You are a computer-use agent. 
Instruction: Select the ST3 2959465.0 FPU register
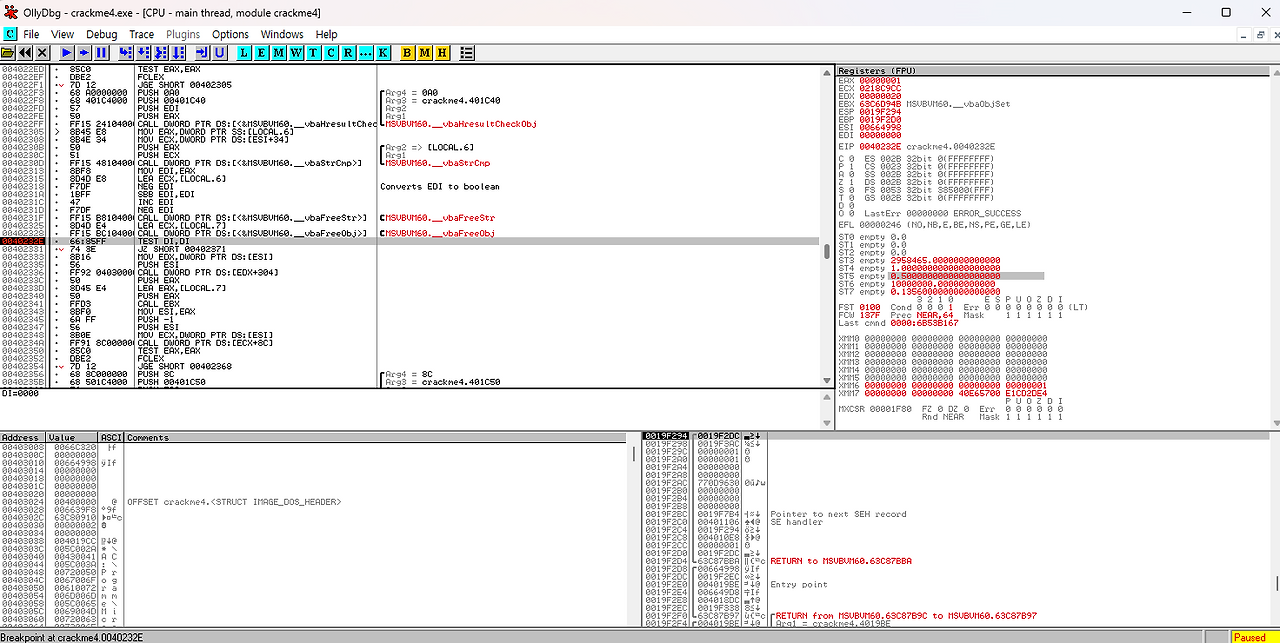pyautogui.click(x=920, y=260)
